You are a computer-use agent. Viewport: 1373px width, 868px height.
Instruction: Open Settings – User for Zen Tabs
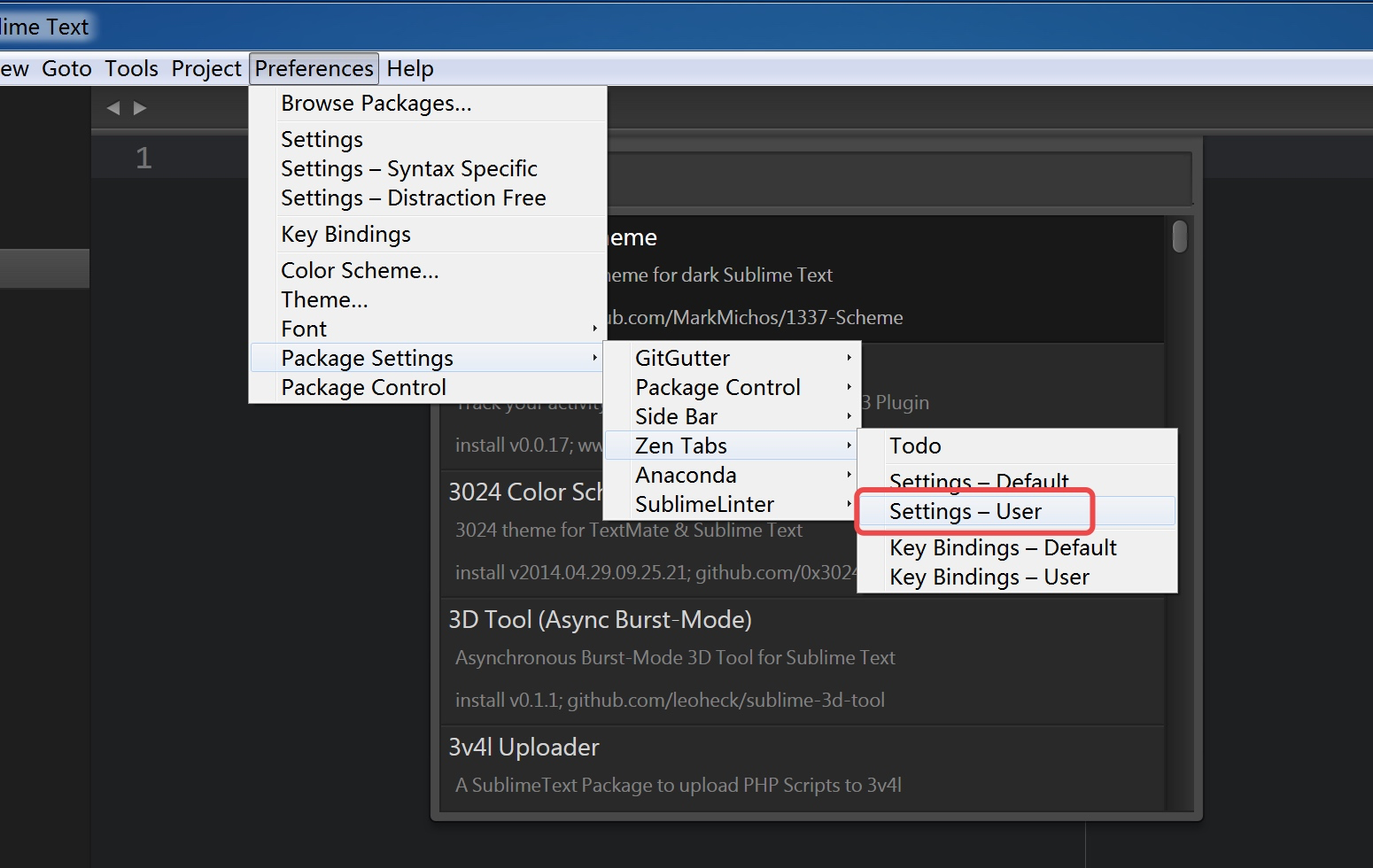(1017, 512)
